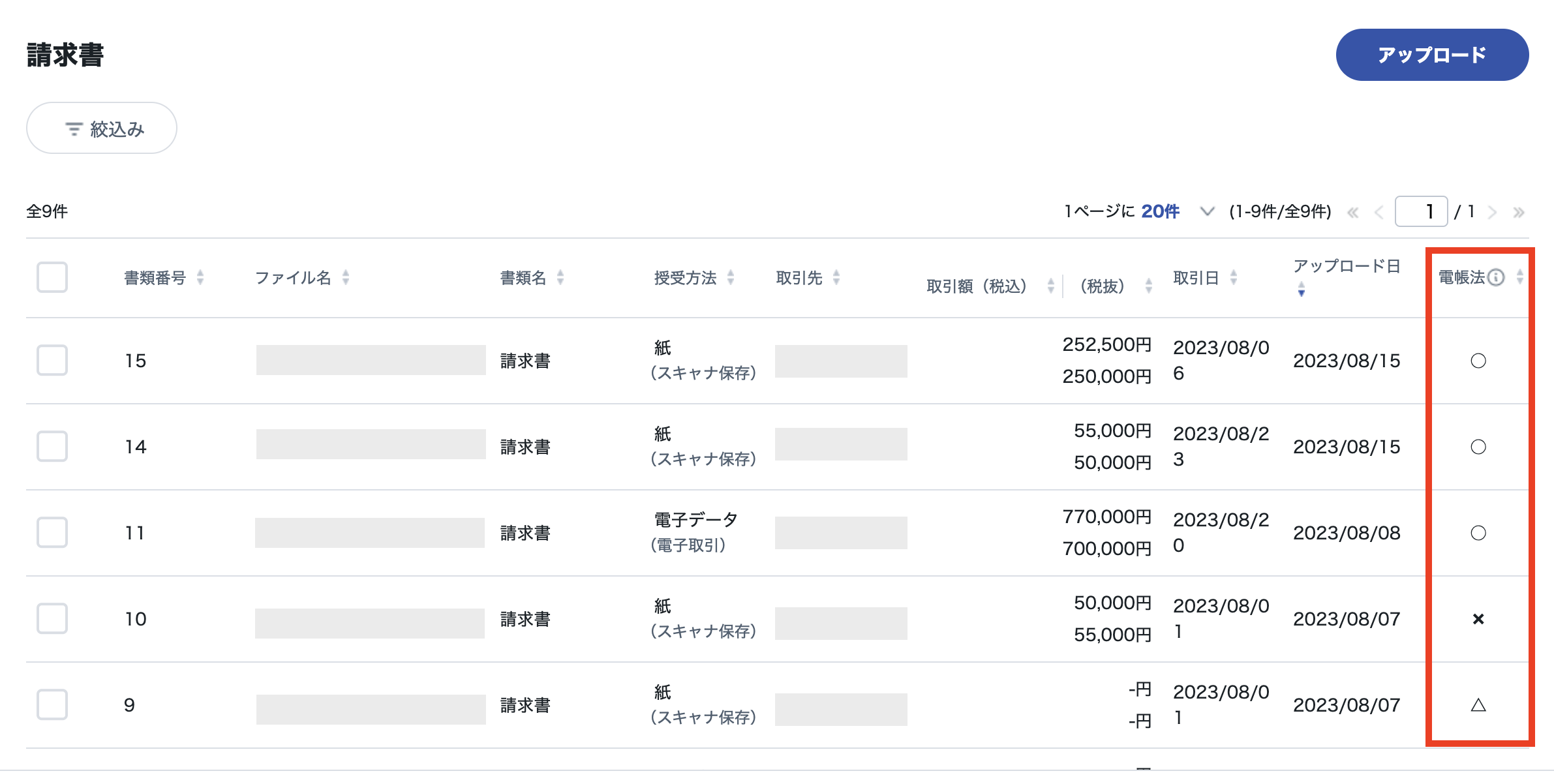Open the 絞込み filter button
The image size is (1554, 784).
[102, 128]
